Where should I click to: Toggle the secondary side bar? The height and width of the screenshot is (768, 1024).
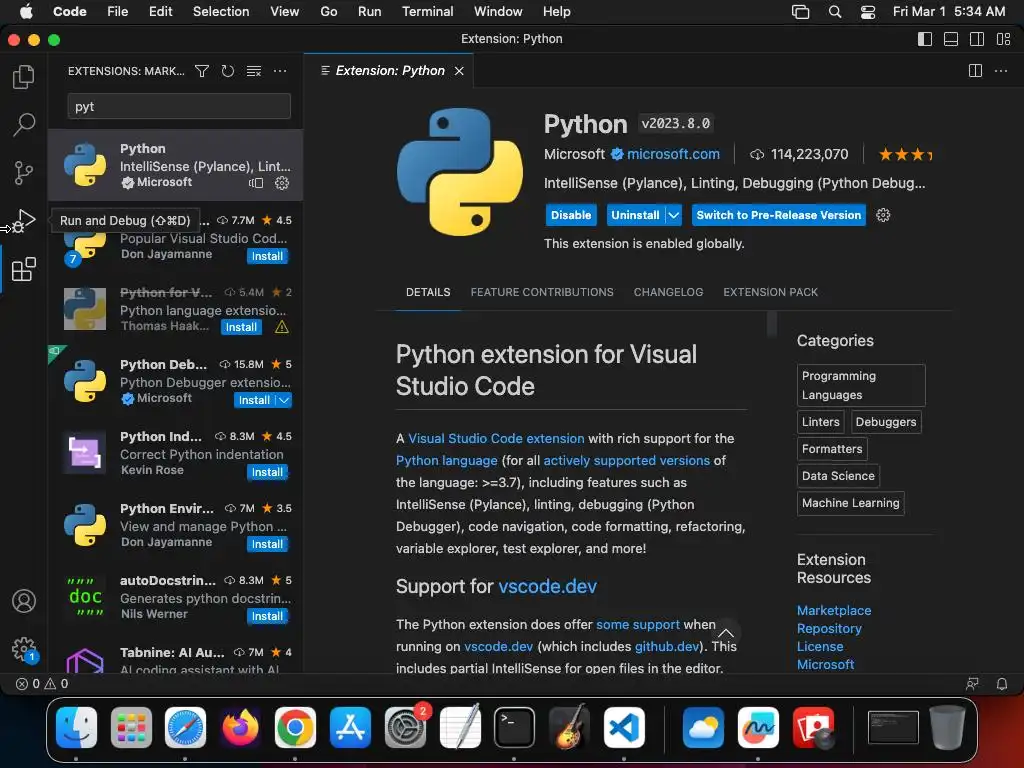pos(977,39)
